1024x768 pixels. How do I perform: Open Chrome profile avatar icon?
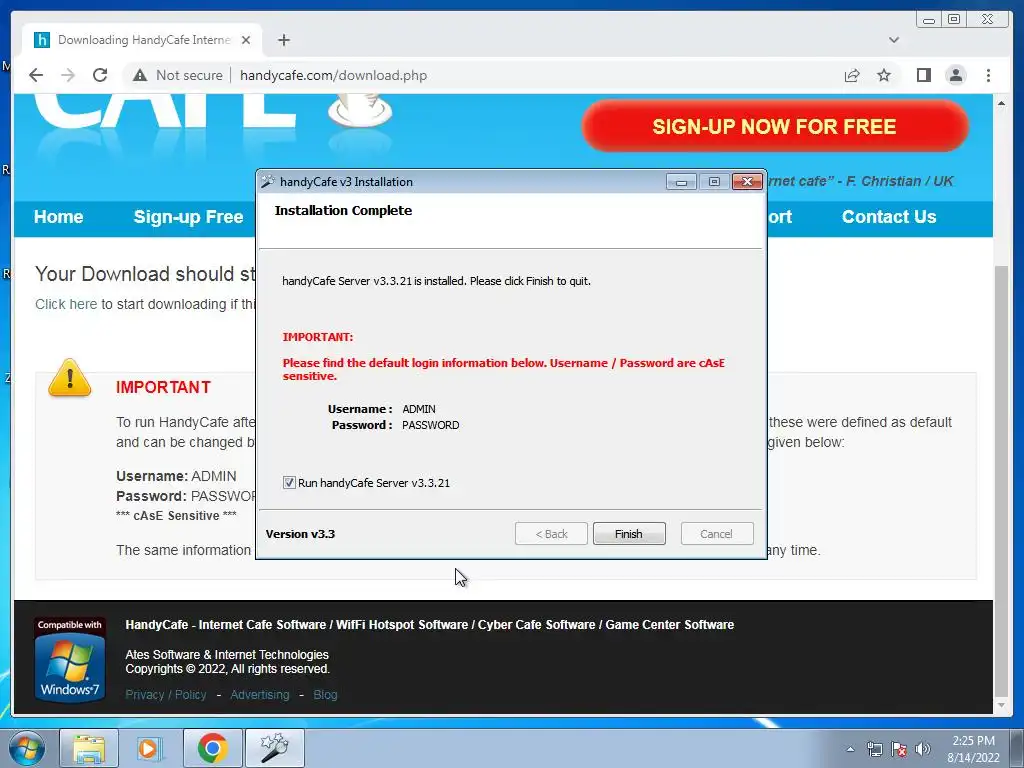click(x=955, y=75)
